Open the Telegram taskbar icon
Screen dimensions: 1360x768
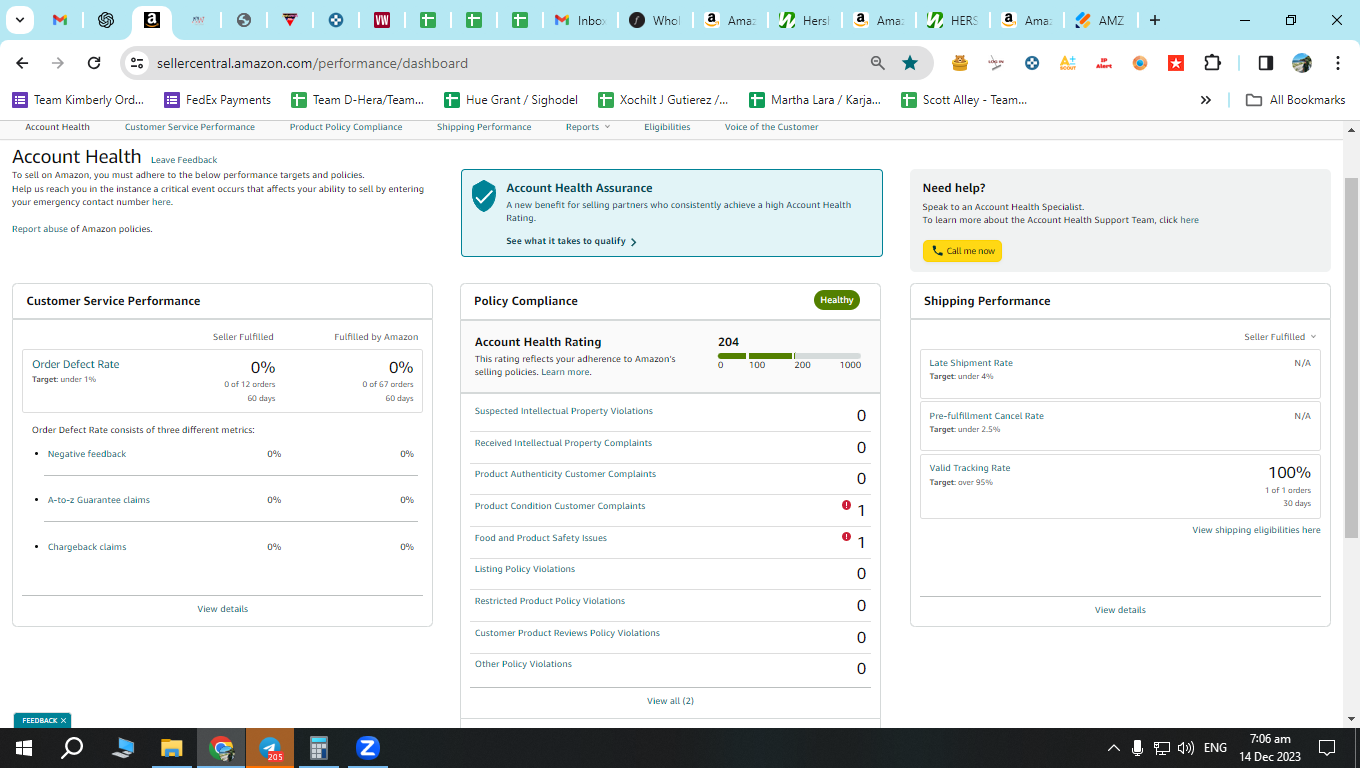click(x=270, y=748)
